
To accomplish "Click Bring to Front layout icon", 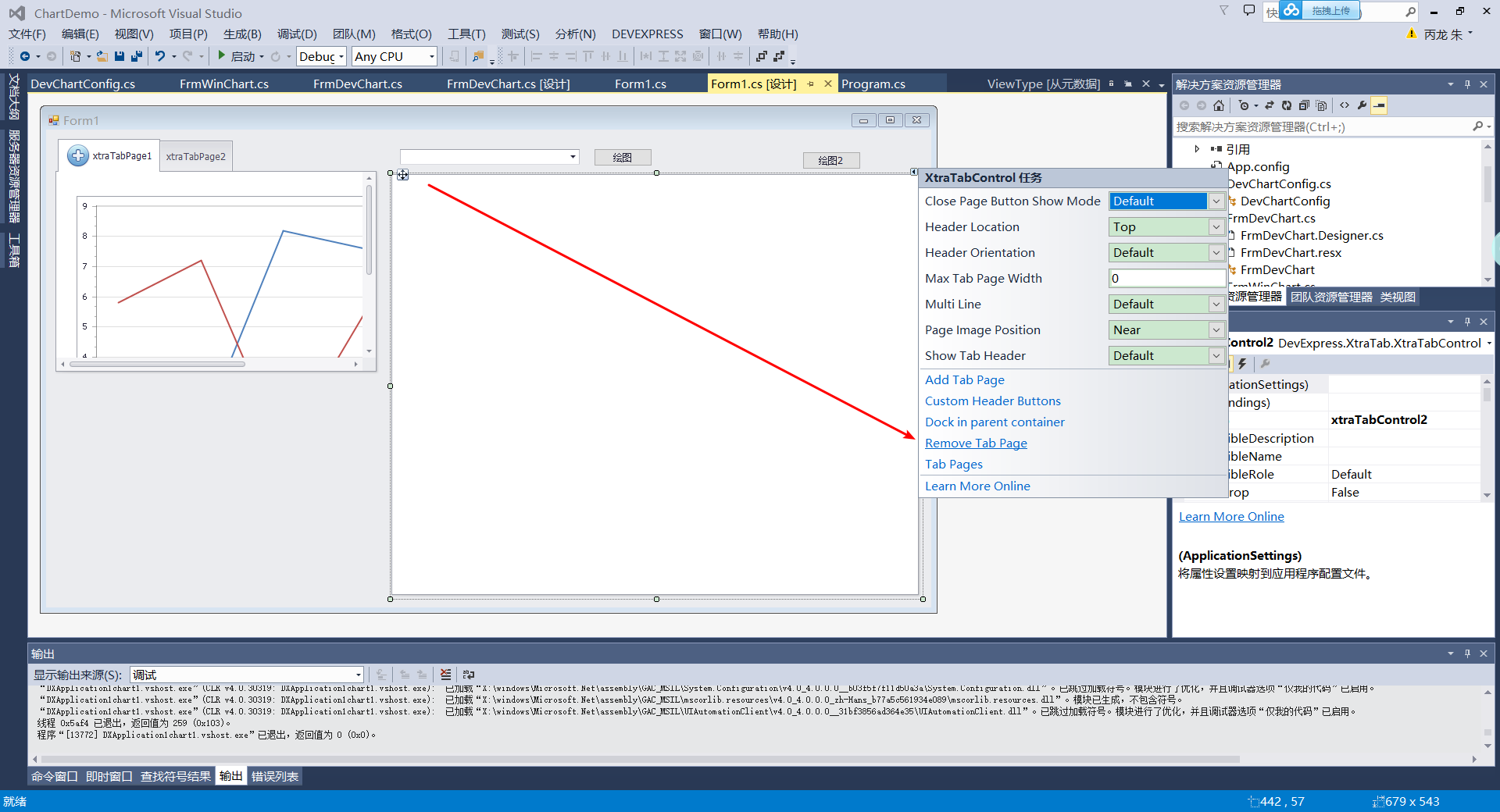I will [x=762, y=56].
